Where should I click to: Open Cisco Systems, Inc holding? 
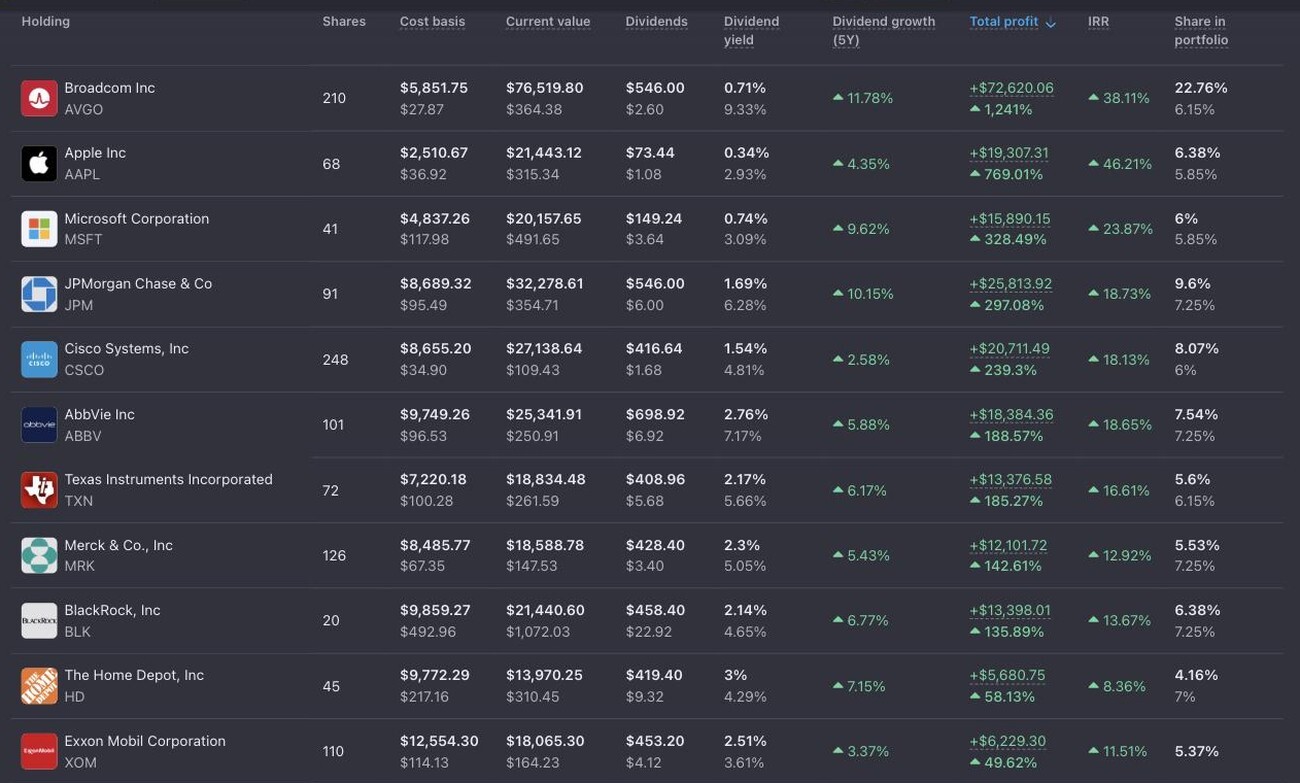126,349
